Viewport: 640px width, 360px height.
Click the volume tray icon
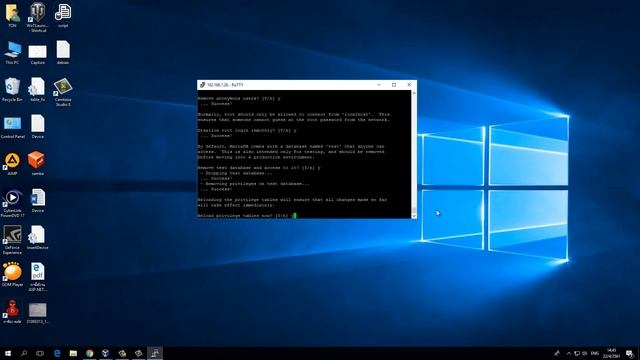click(x=584, y=353)
